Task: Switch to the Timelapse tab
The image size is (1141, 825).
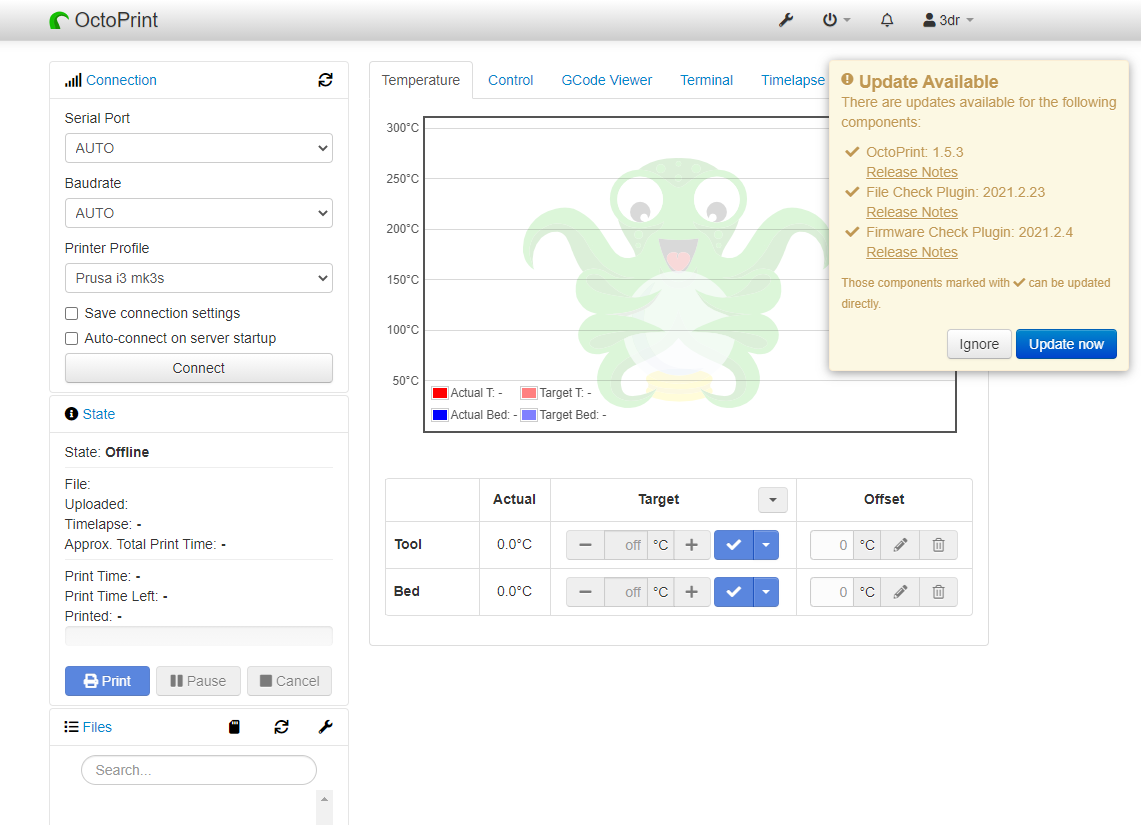Action: point(792,80)
